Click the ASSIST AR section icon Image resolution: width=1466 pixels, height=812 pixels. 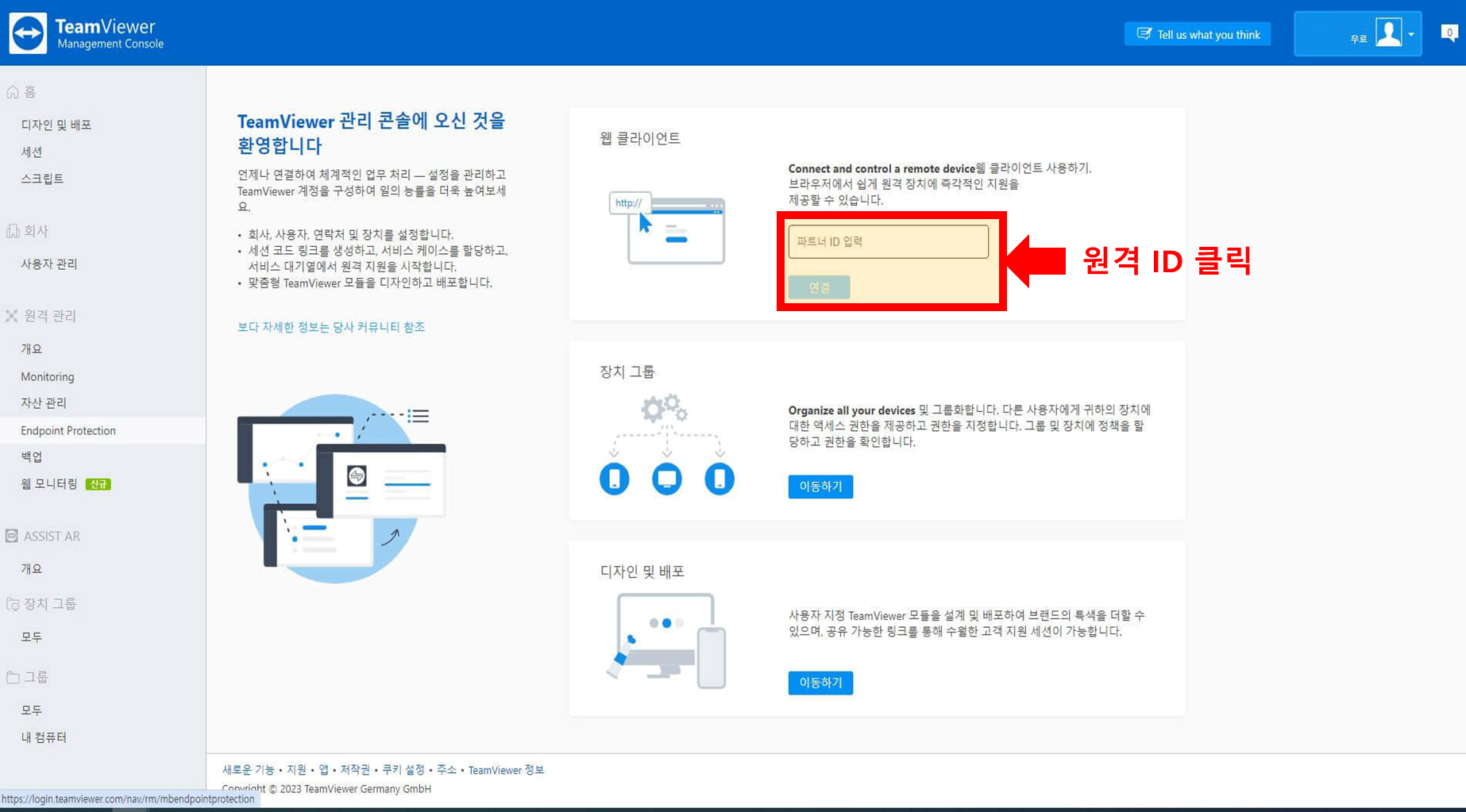click(x=12, y=536)
